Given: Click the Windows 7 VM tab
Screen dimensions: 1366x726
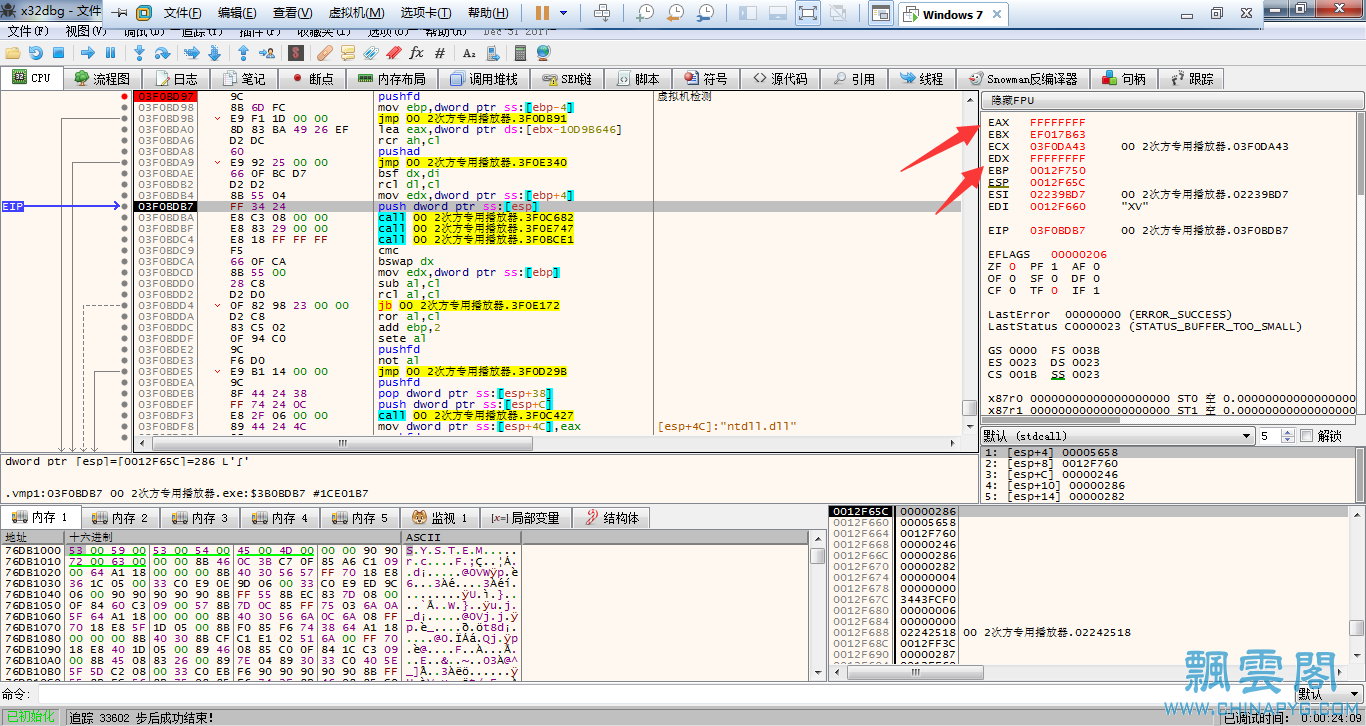Looking at the screenshot, I should (952, 14).
